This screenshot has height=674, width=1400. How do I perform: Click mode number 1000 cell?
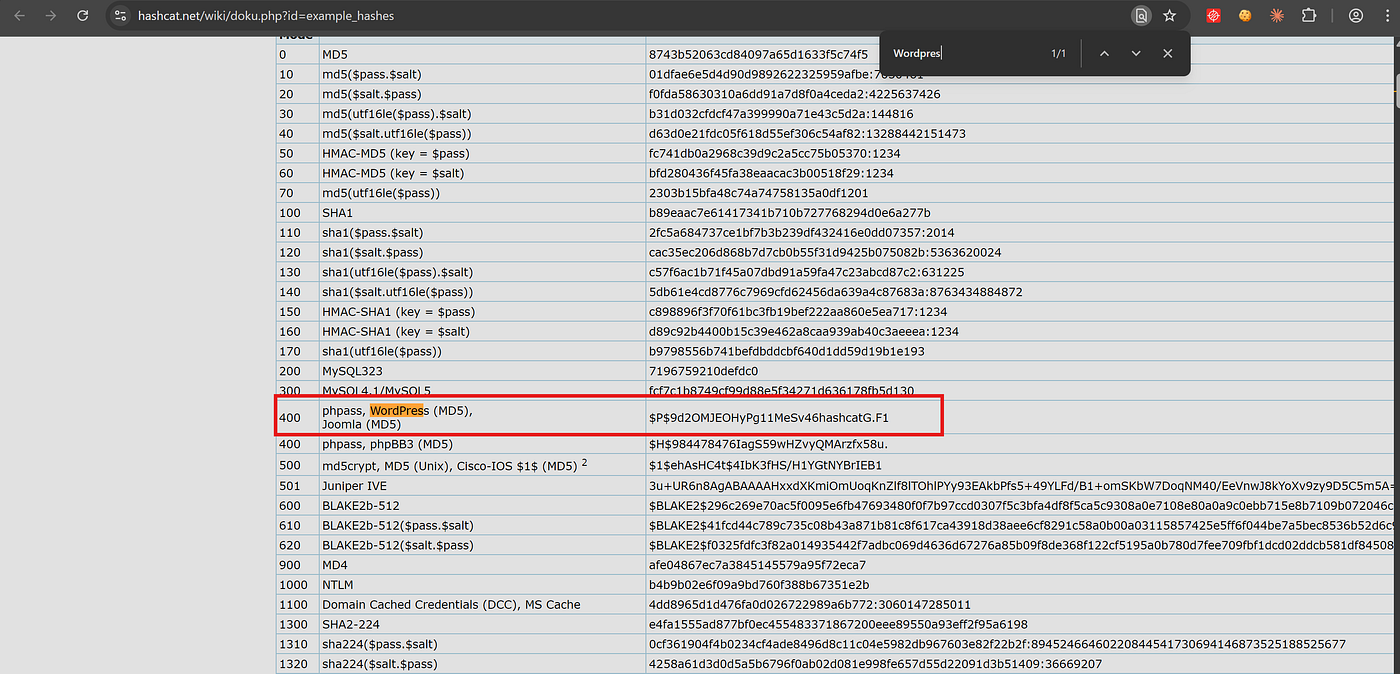298,585
